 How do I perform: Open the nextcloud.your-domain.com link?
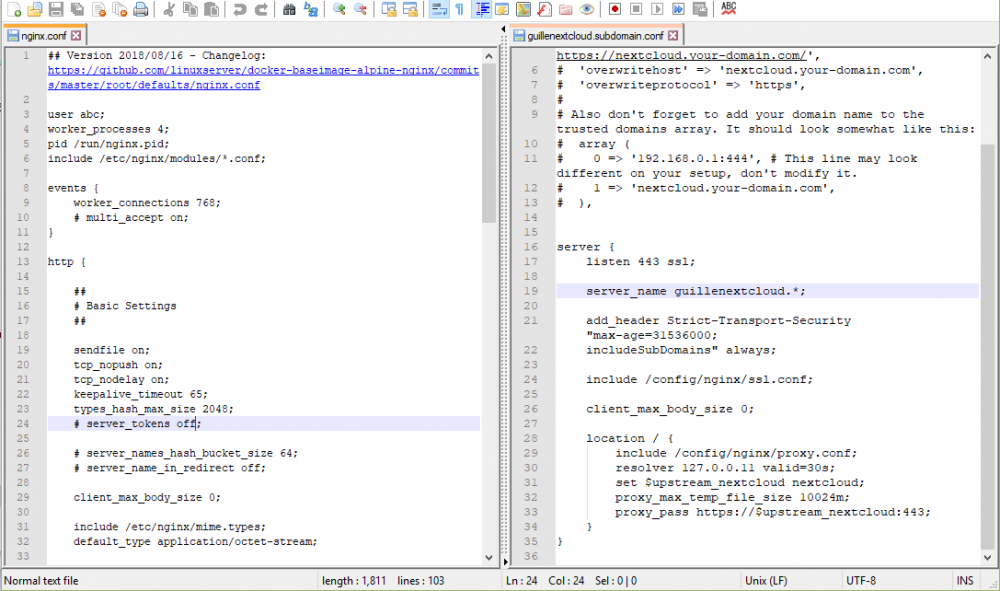click(680, 55)
